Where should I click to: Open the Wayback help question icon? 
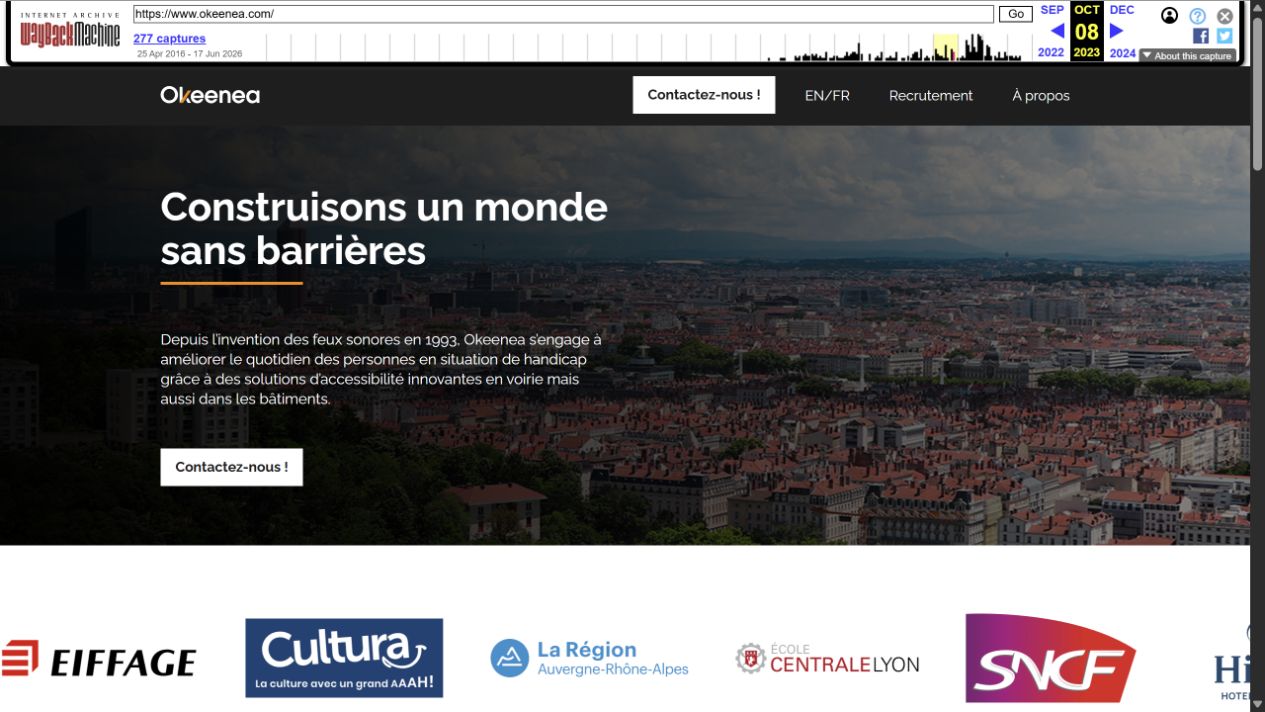(1197, 16)
